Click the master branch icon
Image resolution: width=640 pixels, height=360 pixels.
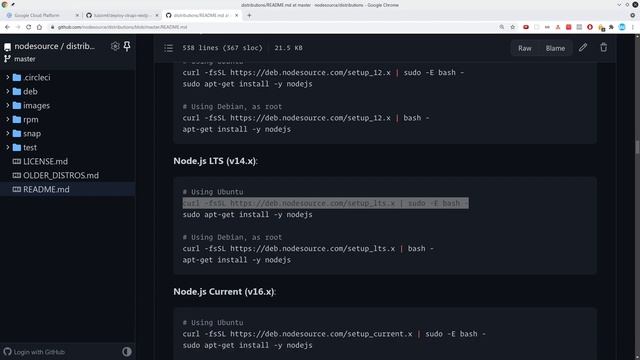[x=7, y=59]
